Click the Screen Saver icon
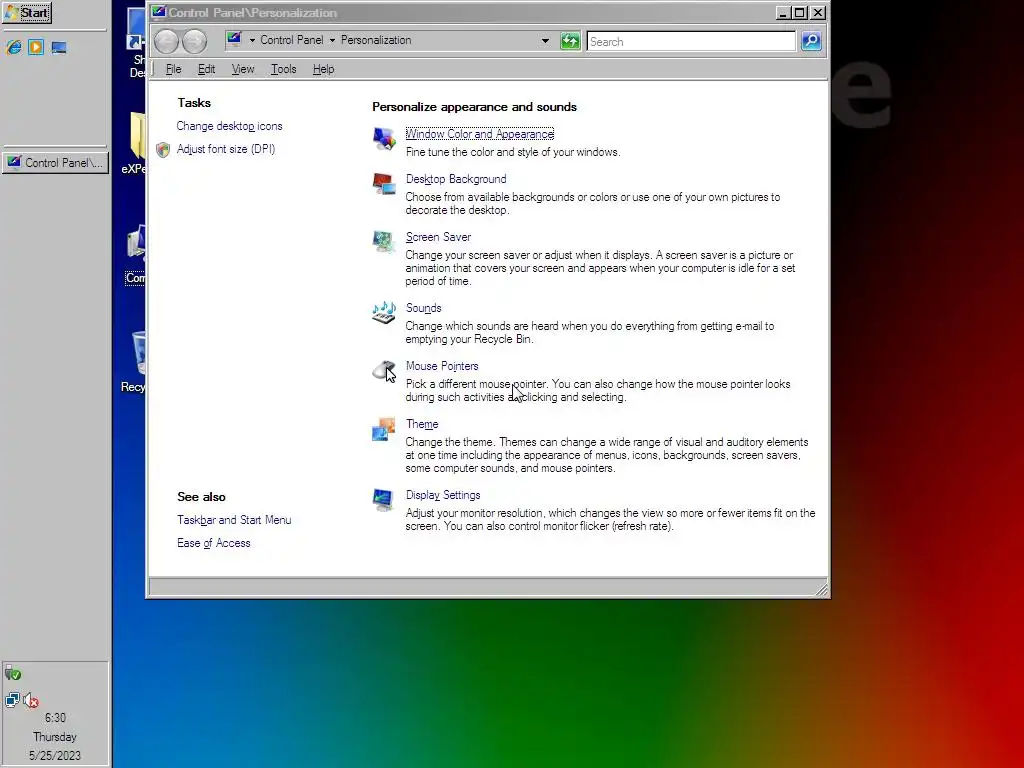Screen dimensions: 1024x768 tap(384, 242)
